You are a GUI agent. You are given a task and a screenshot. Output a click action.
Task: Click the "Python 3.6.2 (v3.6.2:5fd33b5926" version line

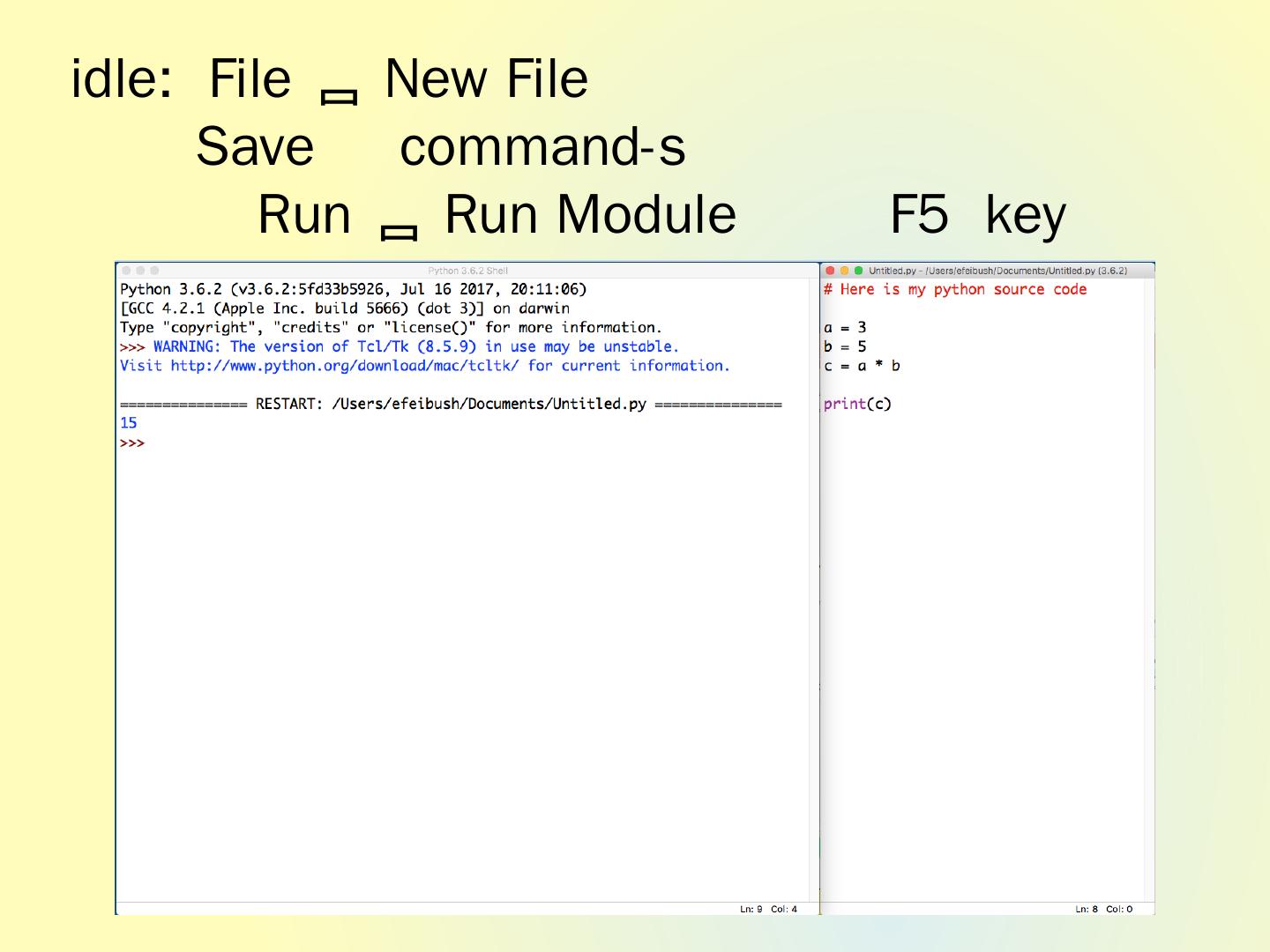click(353, 289)
